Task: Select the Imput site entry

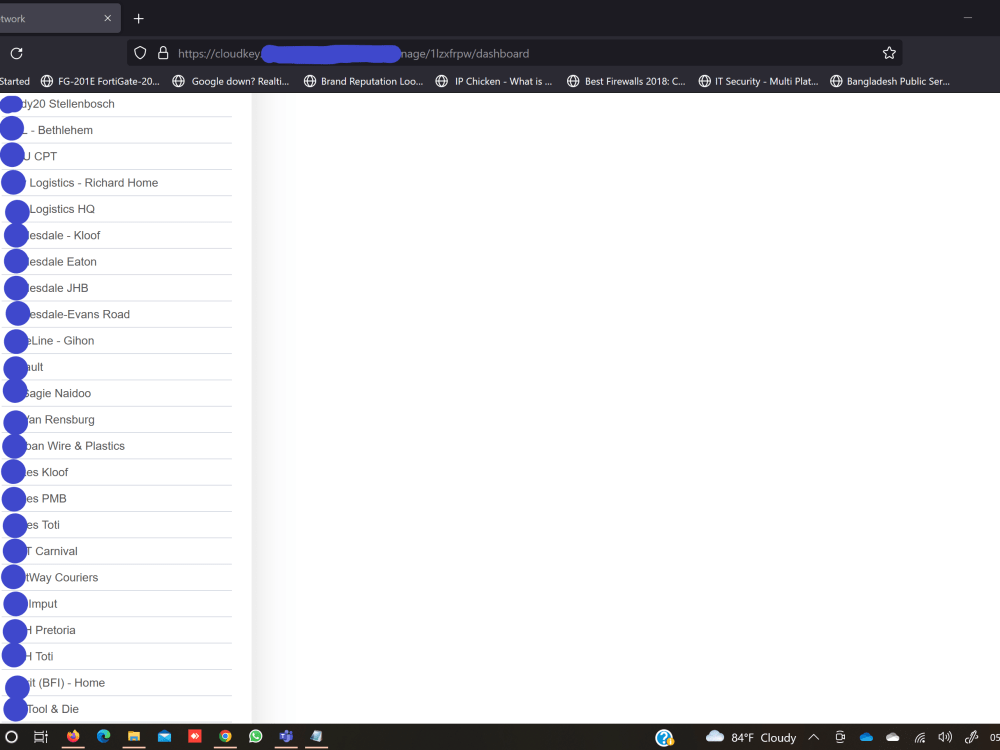Action: (116, 604)
